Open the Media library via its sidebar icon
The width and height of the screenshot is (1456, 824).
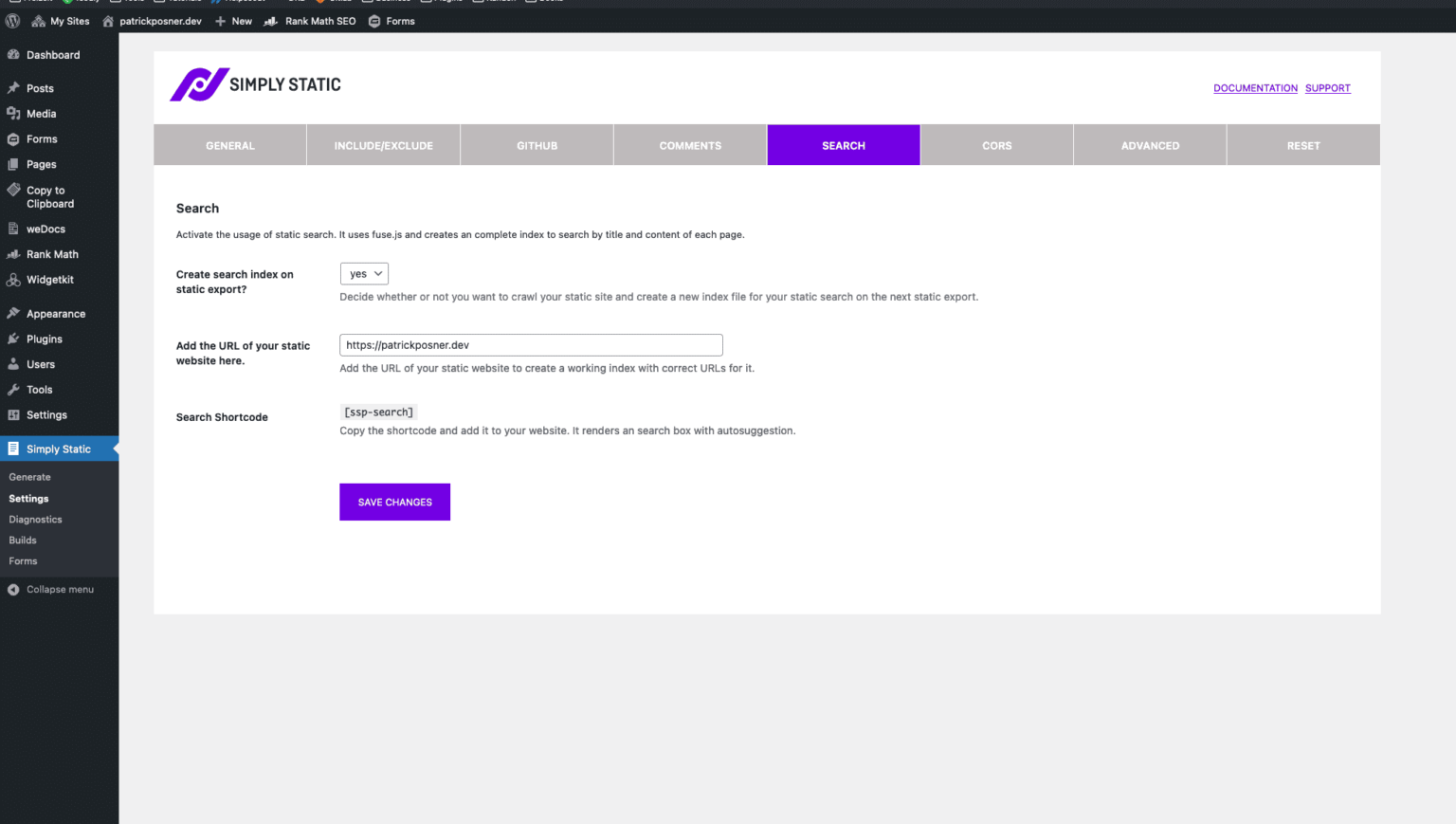[x=14, y=113]
